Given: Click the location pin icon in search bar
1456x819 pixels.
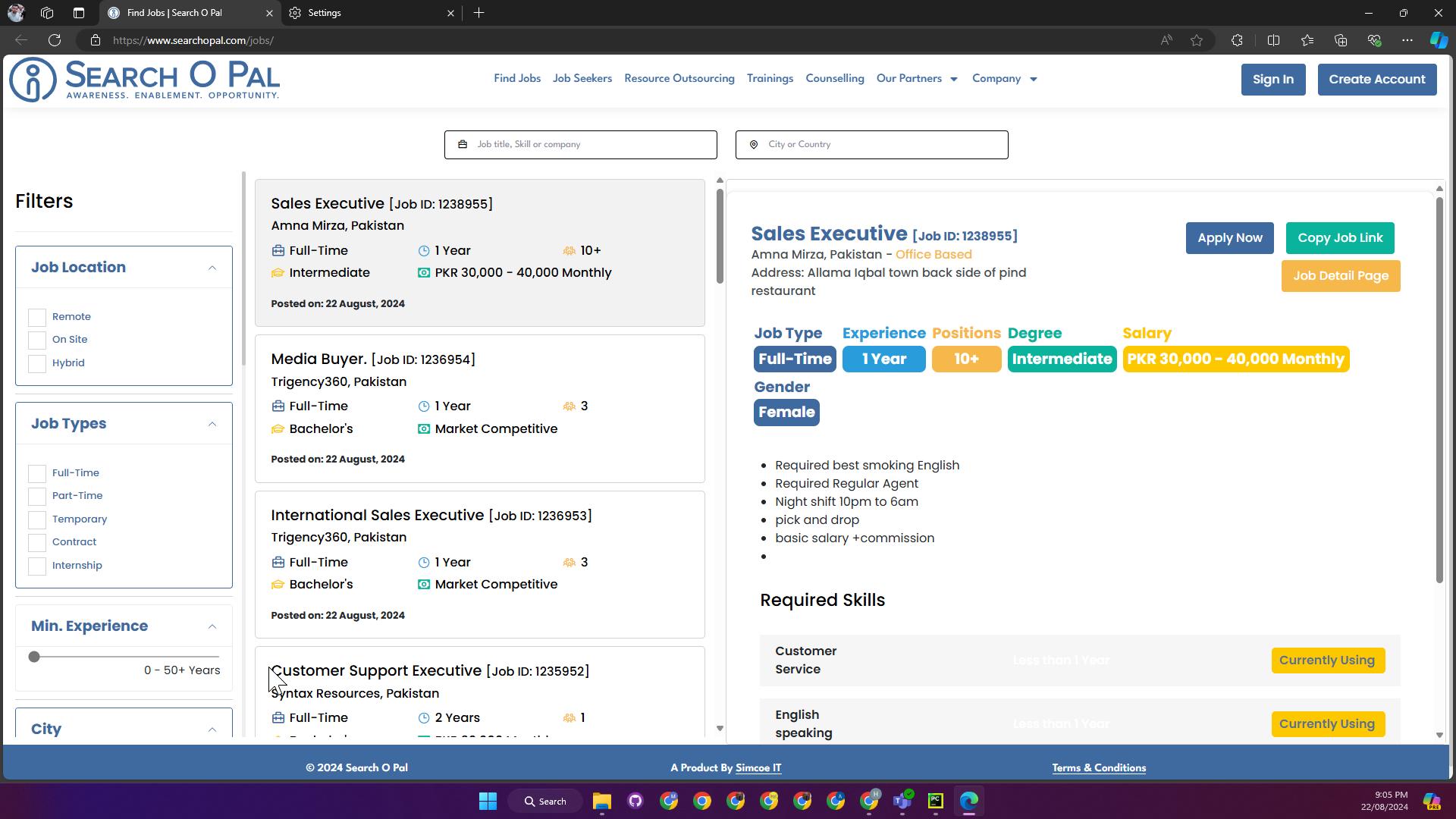Looking at the screenshot, I should pos(754,143).
